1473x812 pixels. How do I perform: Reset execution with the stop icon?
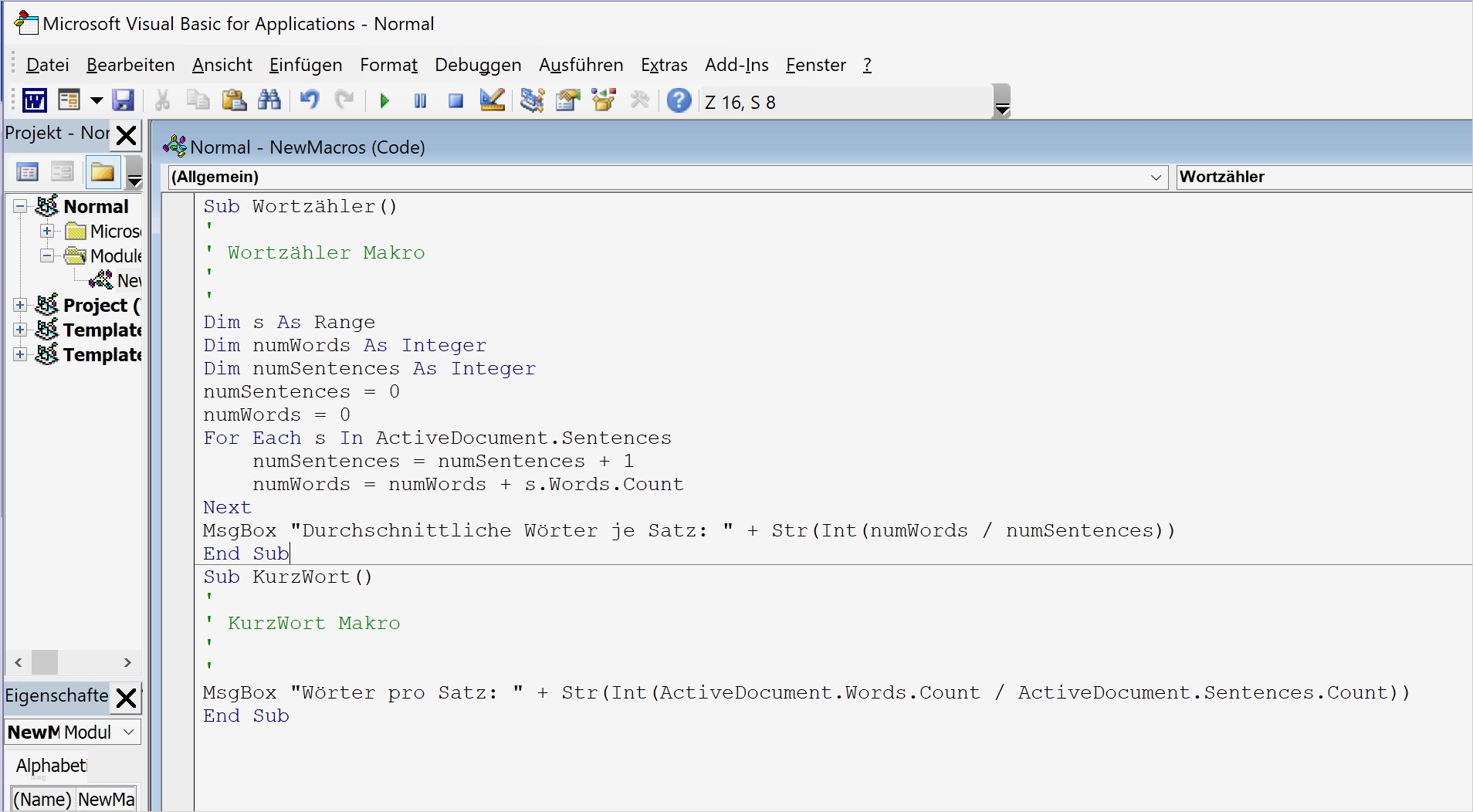click(x=456, y=101)
